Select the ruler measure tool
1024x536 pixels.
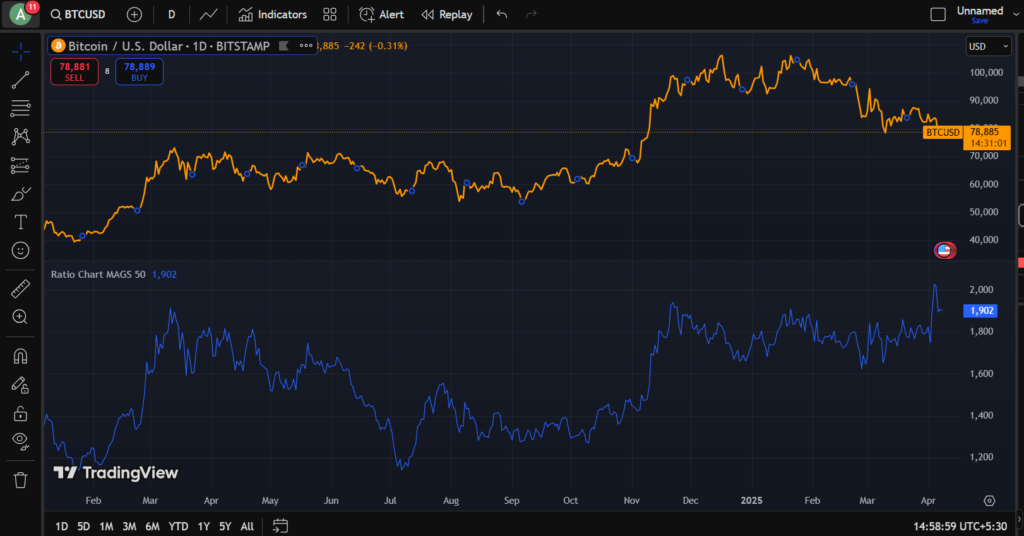[x=20, y=288]
